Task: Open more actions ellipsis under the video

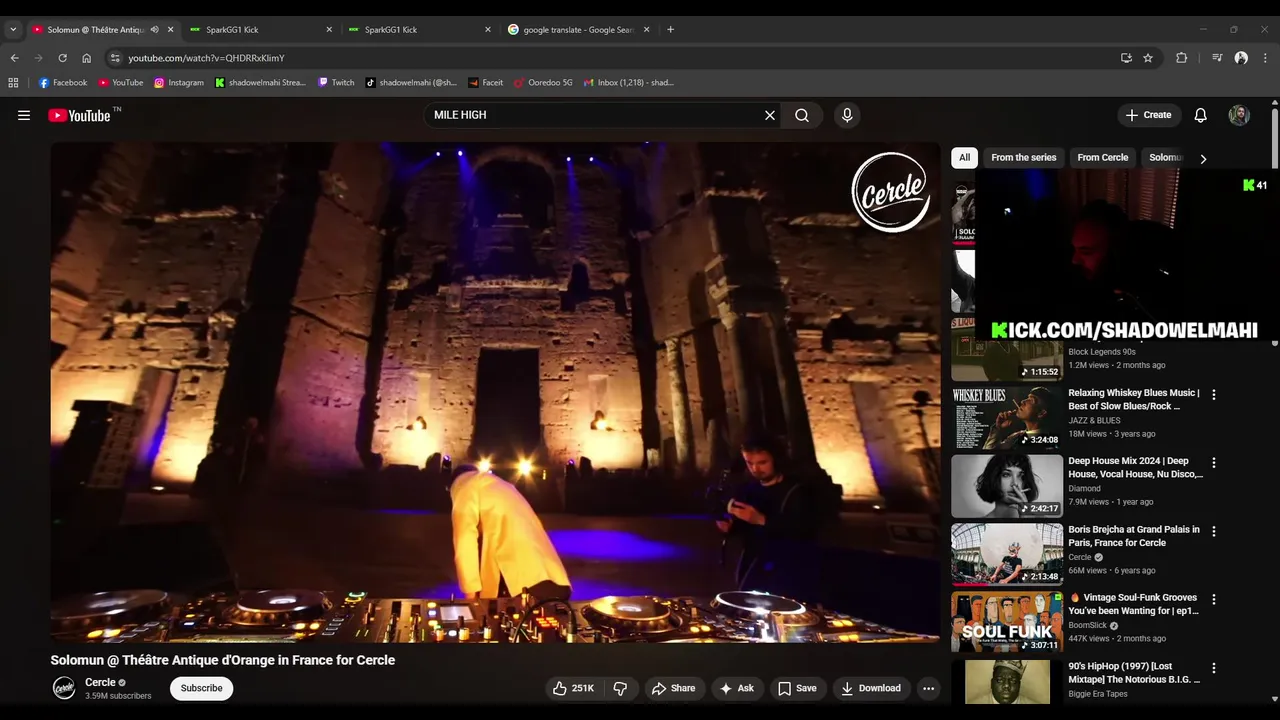Action: tap(928, 688)
